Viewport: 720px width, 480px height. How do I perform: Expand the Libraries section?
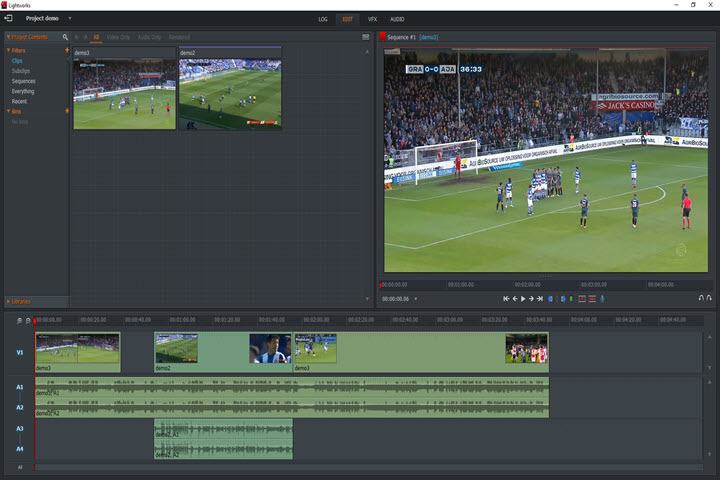20,301
